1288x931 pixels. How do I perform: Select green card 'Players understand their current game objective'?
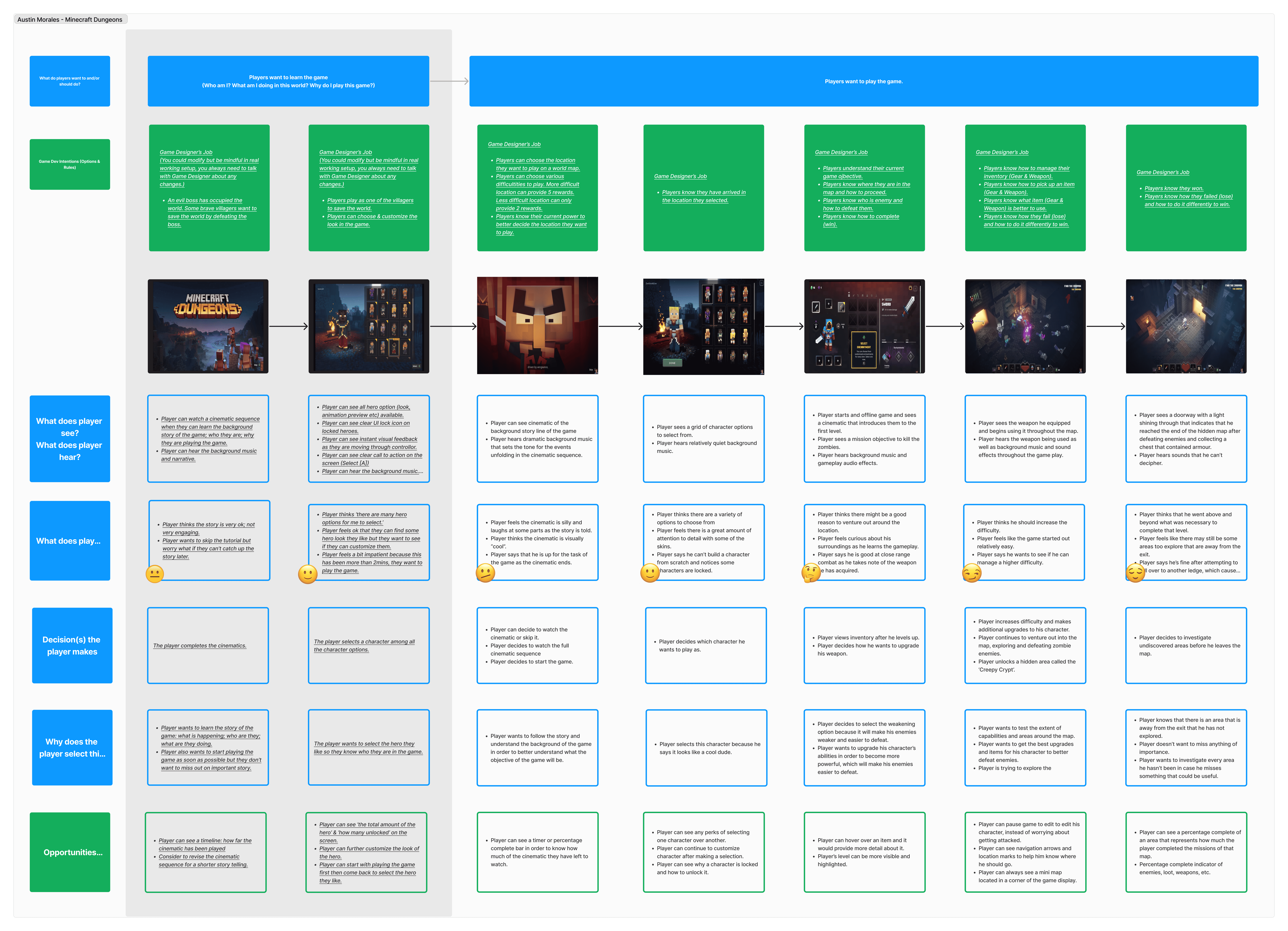pos(864,188)
